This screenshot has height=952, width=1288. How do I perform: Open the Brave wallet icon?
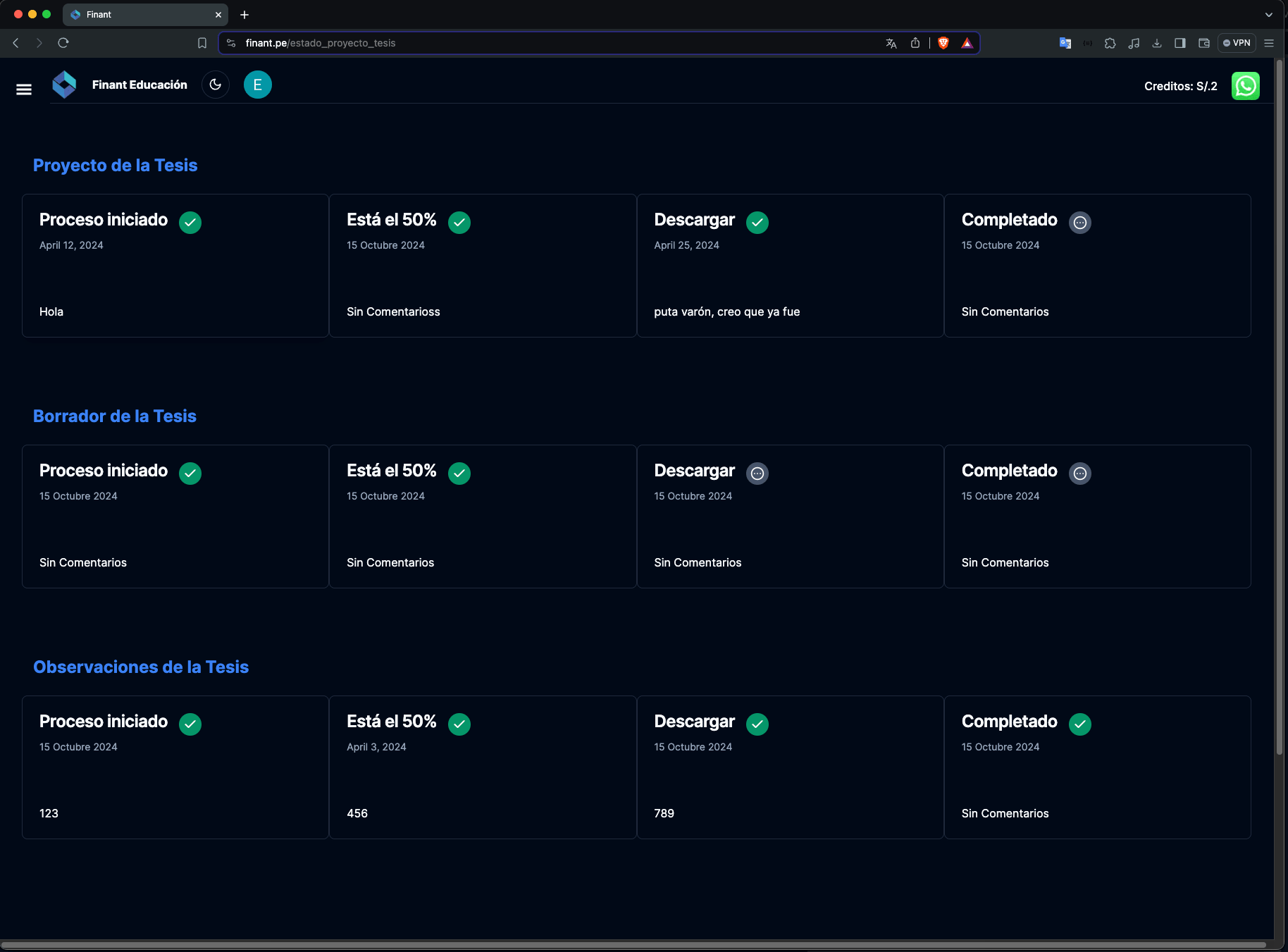point(1204,43)
